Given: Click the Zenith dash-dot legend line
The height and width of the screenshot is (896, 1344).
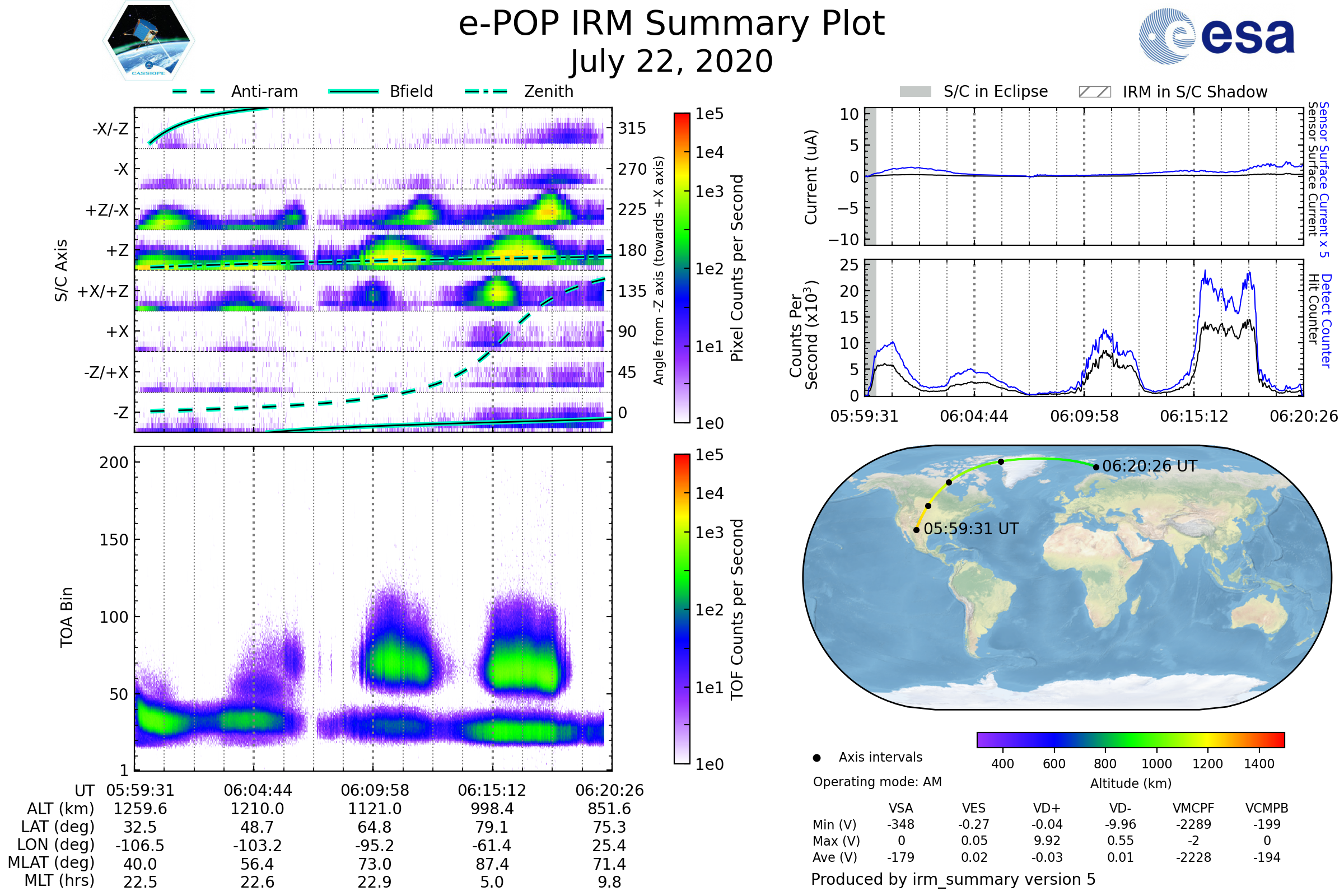Looking at the screenshot, I should tap(486, 91).
